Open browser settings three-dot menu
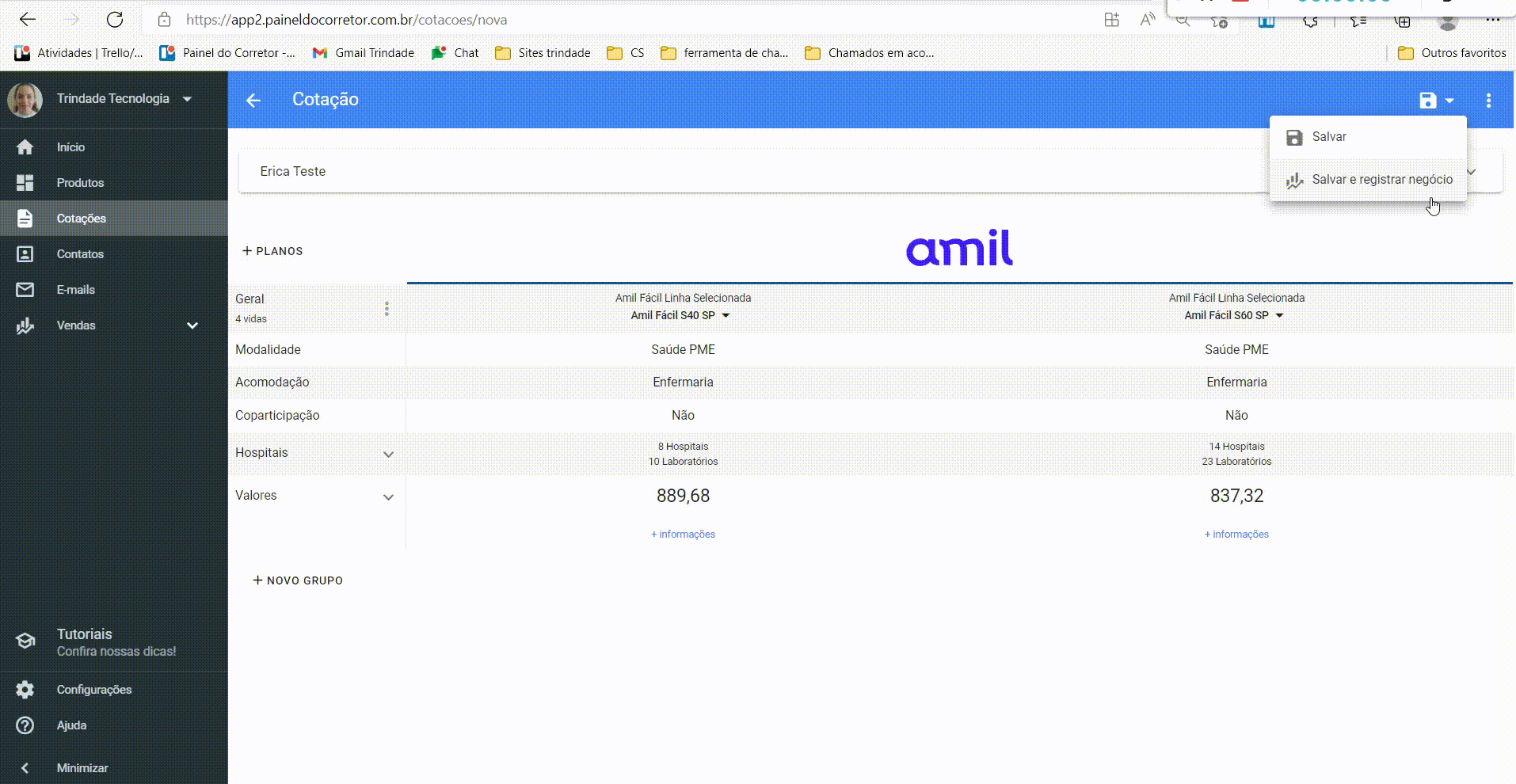The width and height of the screenshot is (1516, 784). [1492, 20]
